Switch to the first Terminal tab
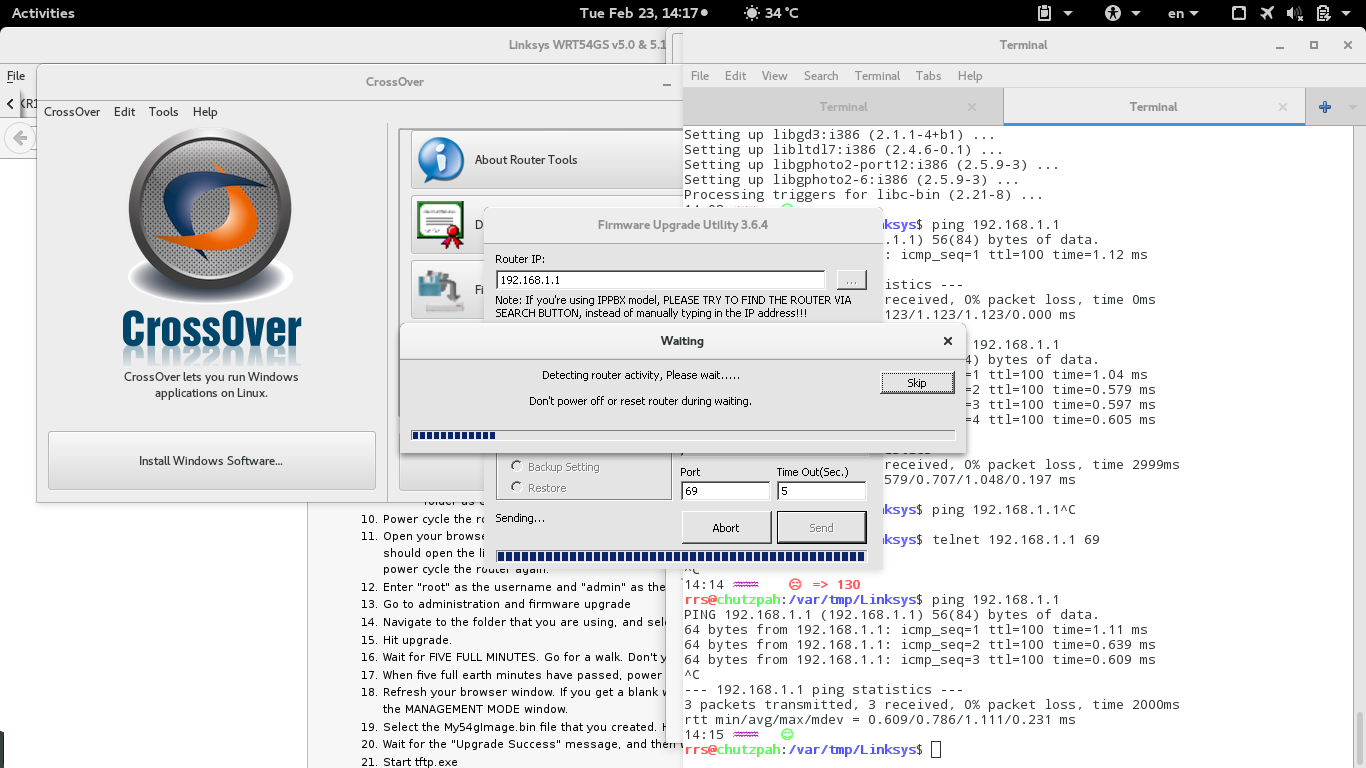The image size is (1366, 768). (x=843, y=107)
